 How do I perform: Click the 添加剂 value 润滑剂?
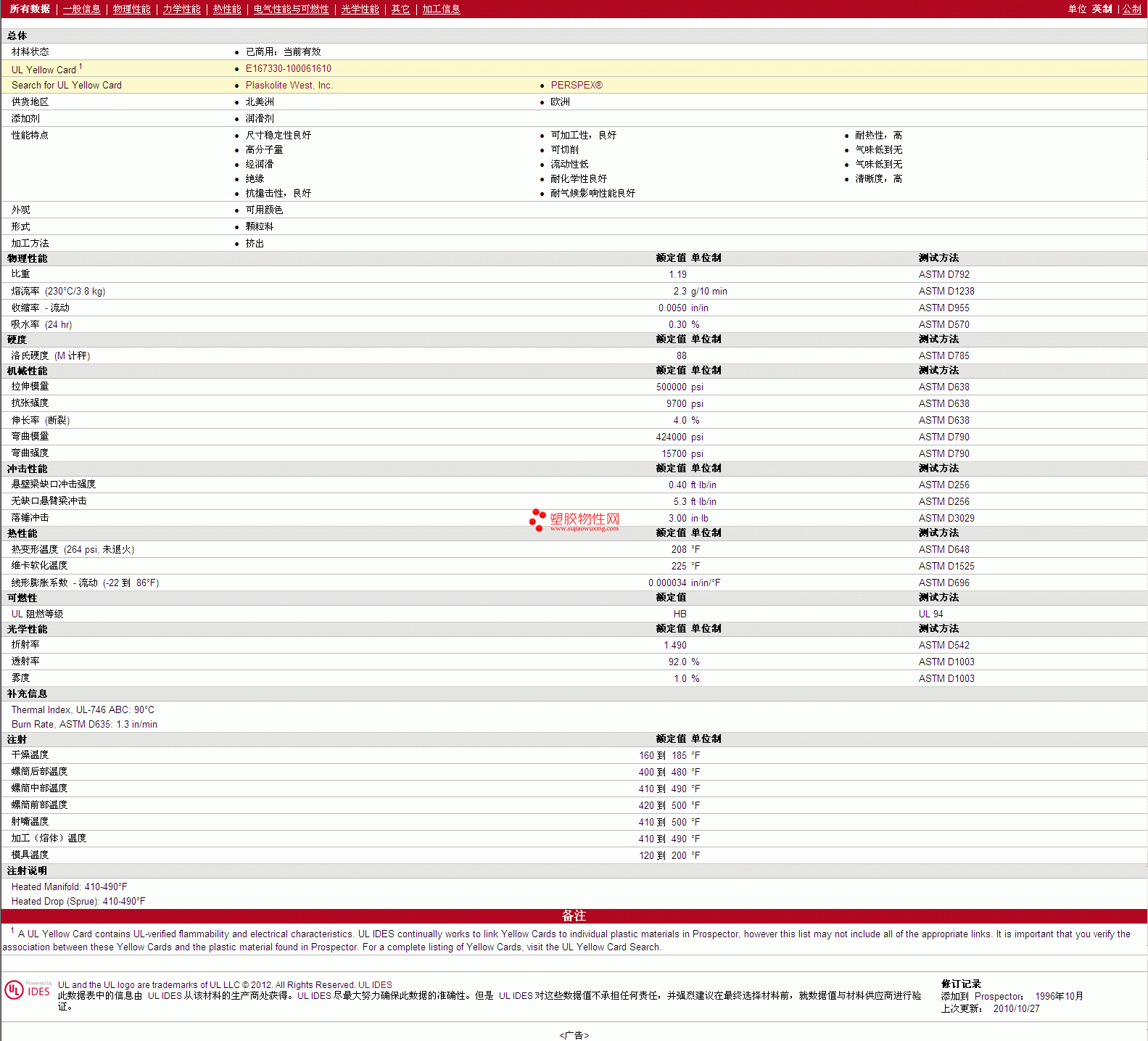pos(260,118)
